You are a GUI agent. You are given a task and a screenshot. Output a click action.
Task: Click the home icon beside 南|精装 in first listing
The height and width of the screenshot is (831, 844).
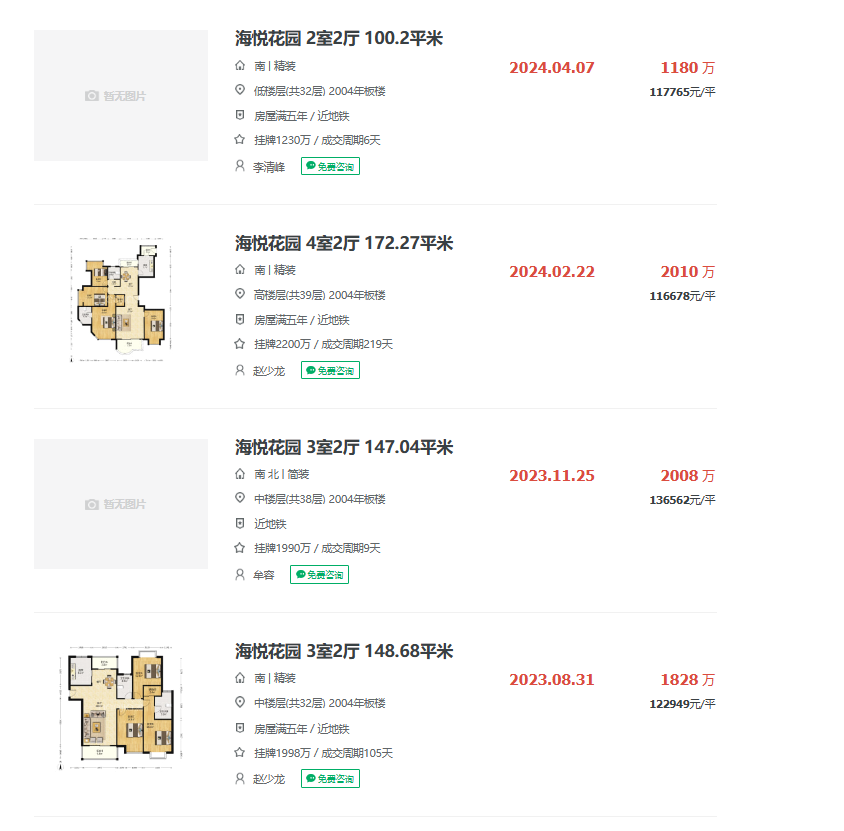click(x=238, y=65)
